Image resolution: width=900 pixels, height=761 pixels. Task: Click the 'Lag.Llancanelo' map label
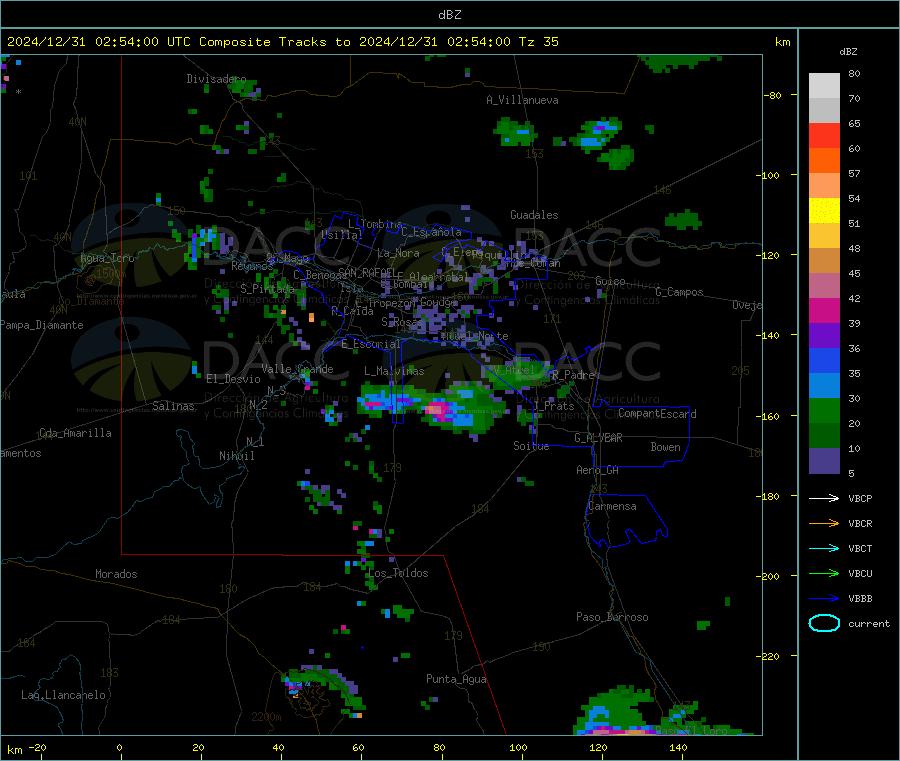click(63, 695)
